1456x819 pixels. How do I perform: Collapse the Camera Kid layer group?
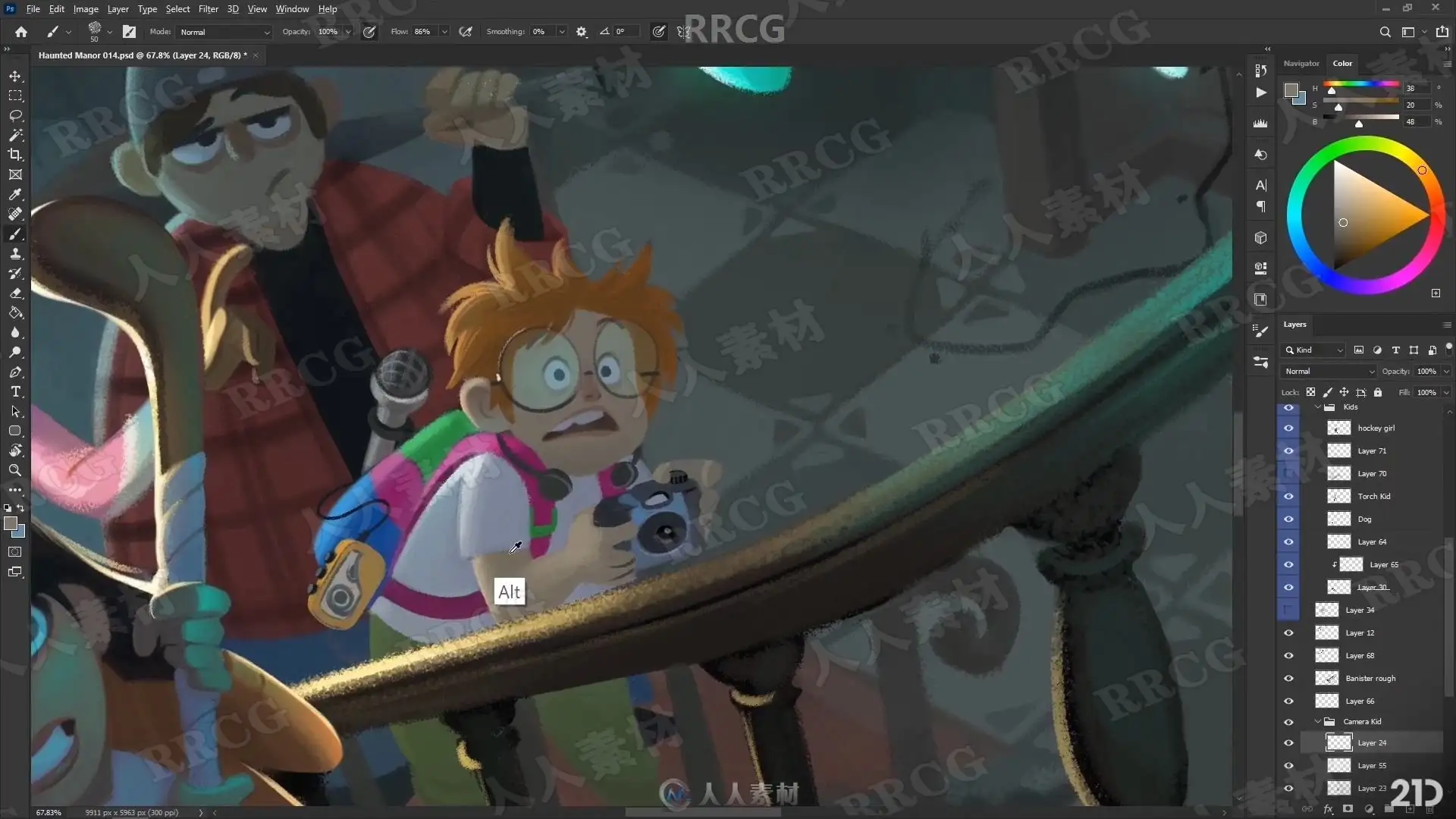(1318, 722)
